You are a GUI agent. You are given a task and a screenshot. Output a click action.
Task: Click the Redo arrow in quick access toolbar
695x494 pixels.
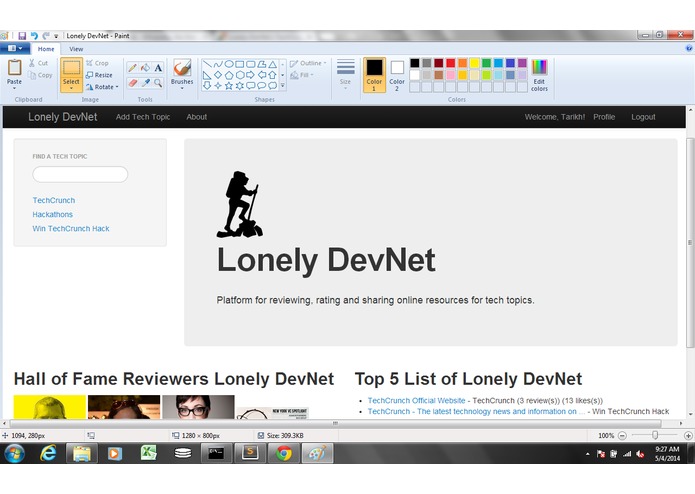click(46, 35)
